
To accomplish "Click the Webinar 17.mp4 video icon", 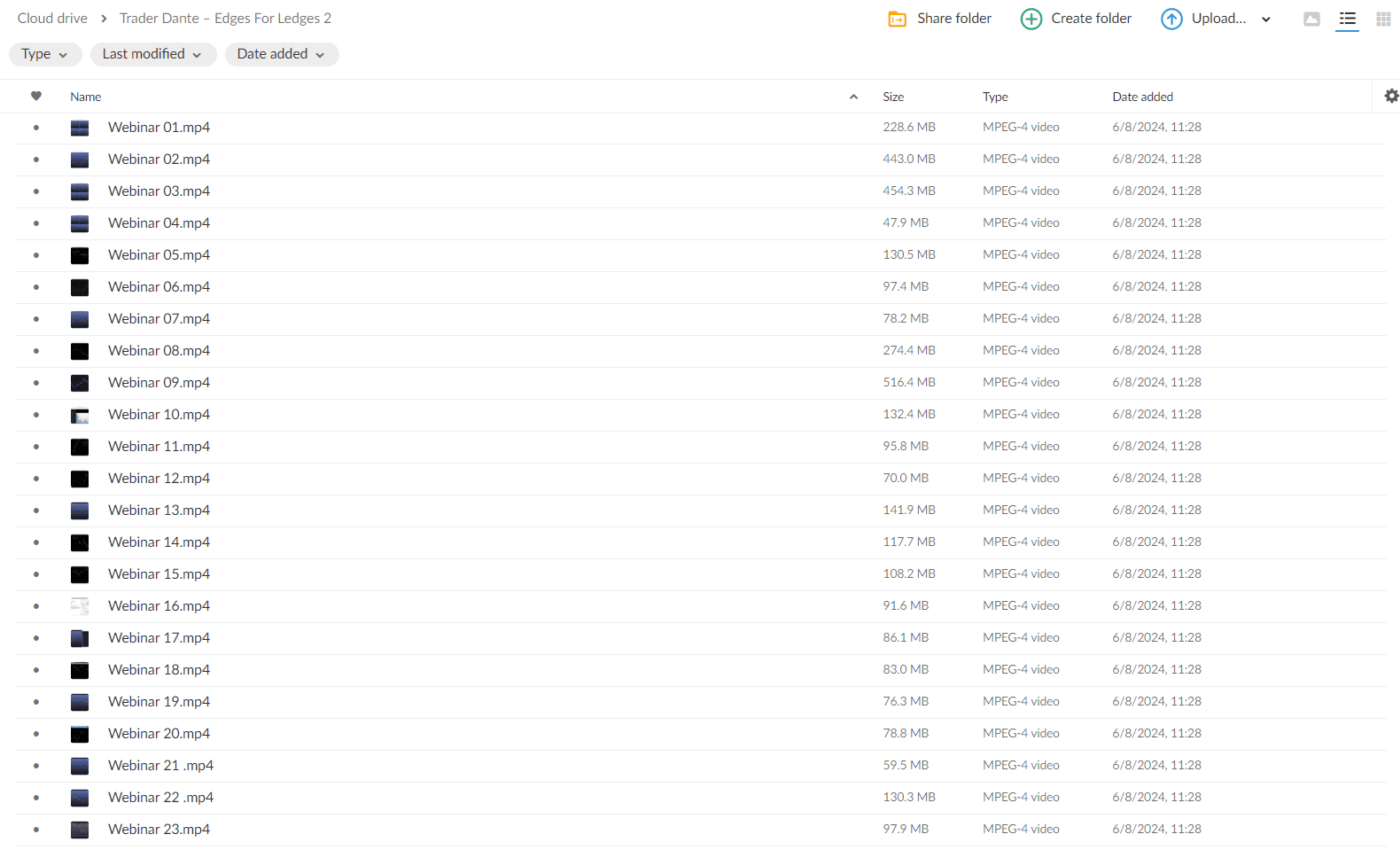I will (x=80, y=638).
